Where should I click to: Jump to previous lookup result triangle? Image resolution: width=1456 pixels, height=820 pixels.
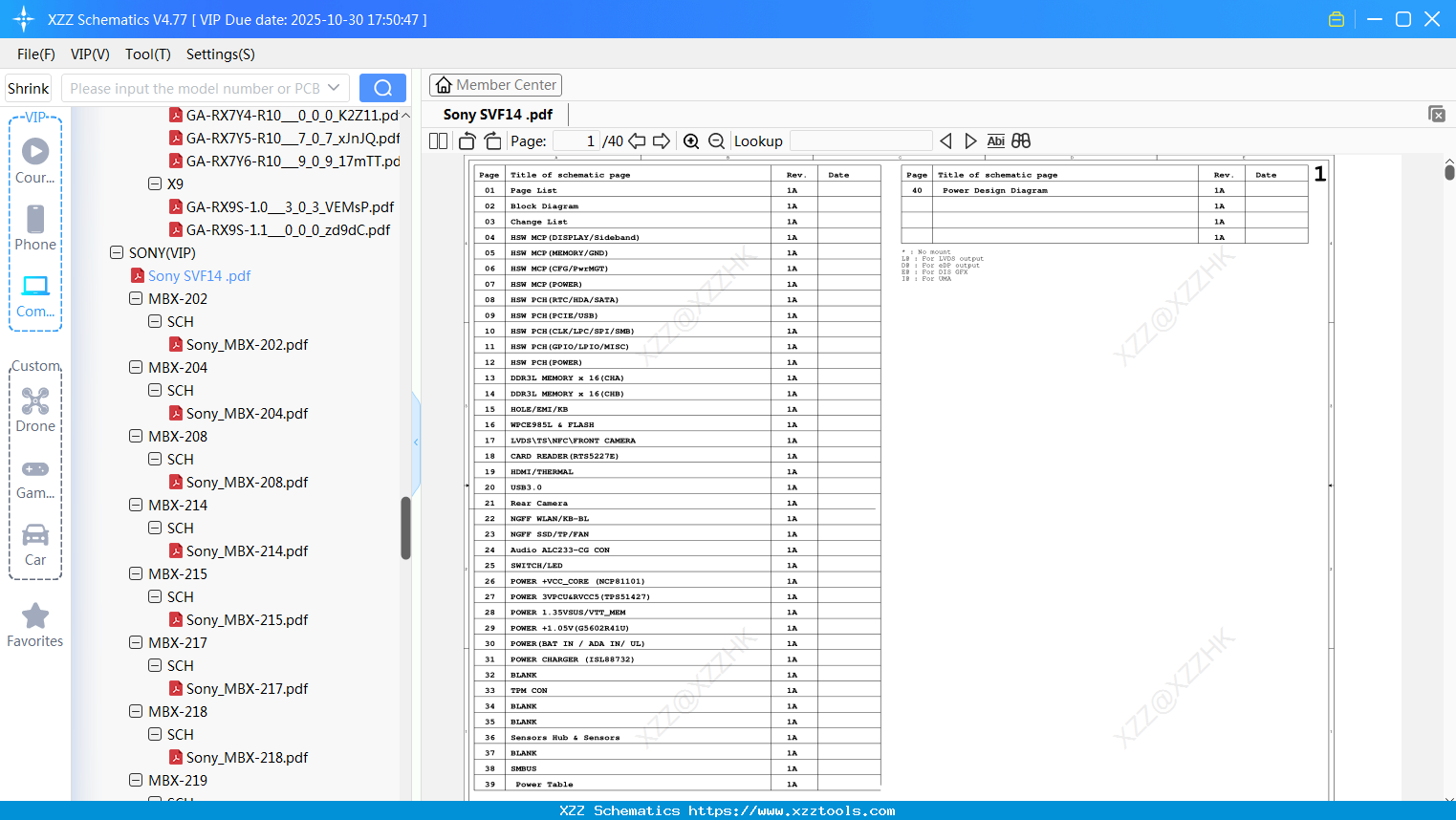click(945, 141)
